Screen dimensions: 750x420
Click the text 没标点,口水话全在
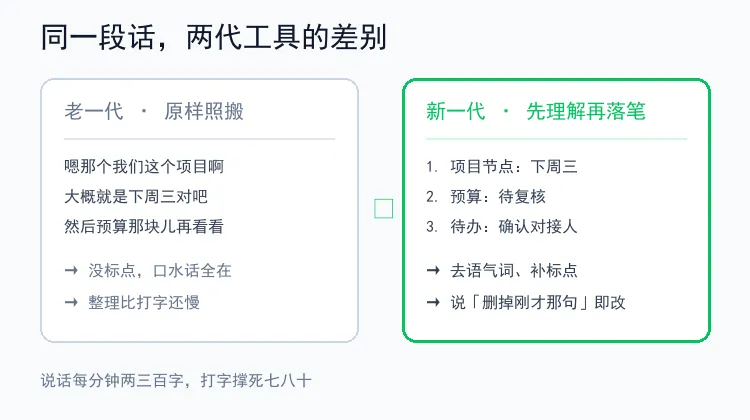pyautogui.click(x=160, y=271)
